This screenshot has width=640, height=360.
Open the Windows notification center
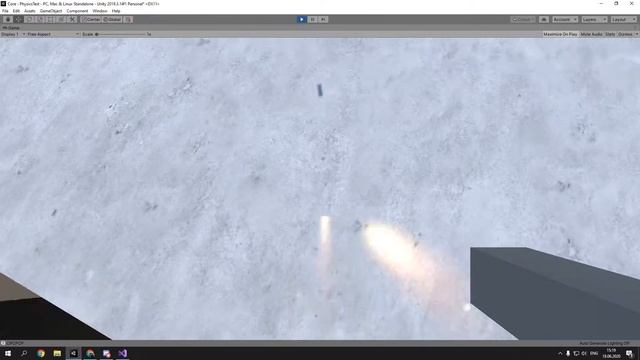[629, 353]
